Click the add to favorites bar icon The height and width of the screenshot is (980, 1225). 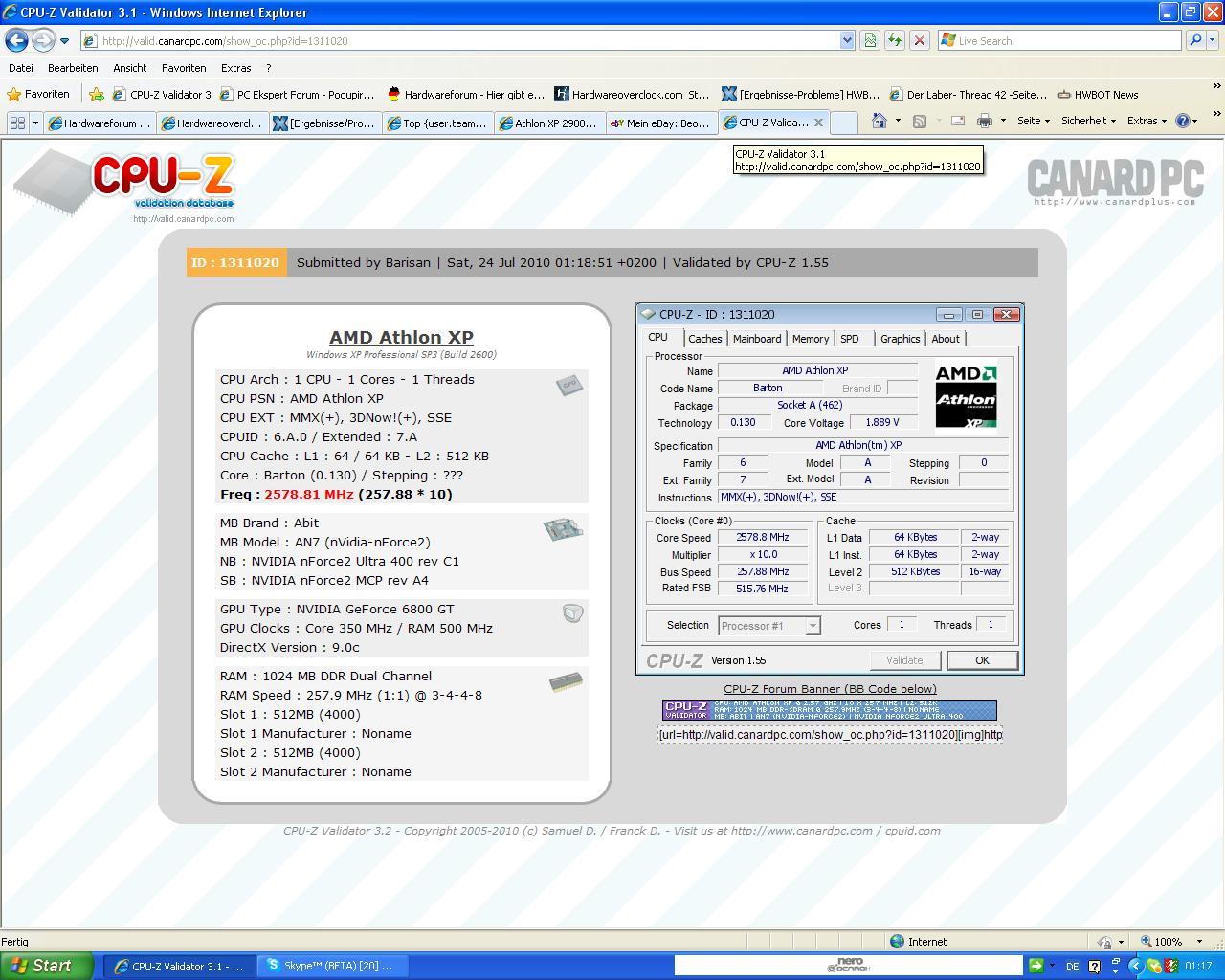97,94
